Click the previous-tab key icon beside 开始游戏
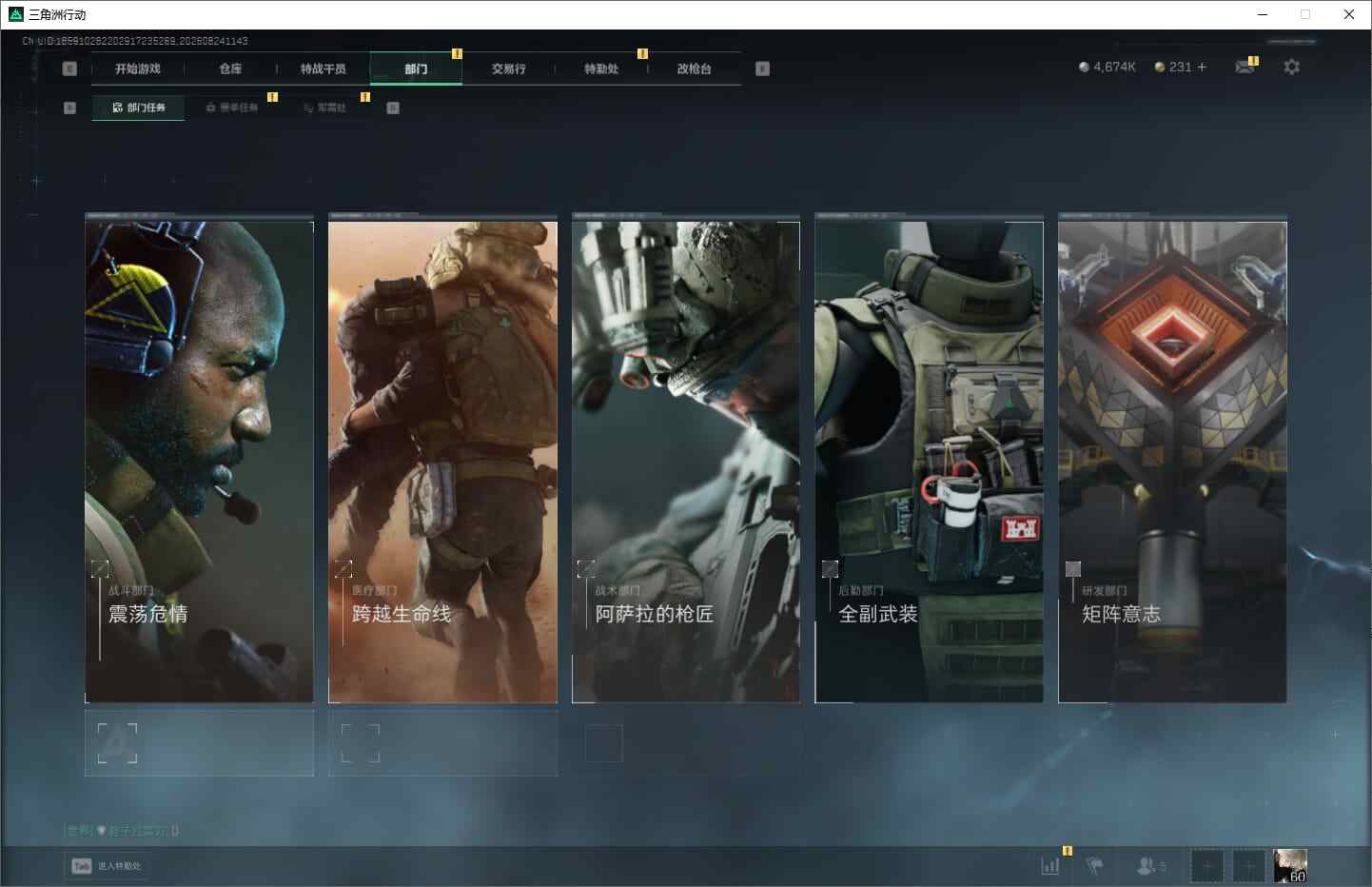The image size is (1372, 887). pyautogui.click(x=69, y=69)
